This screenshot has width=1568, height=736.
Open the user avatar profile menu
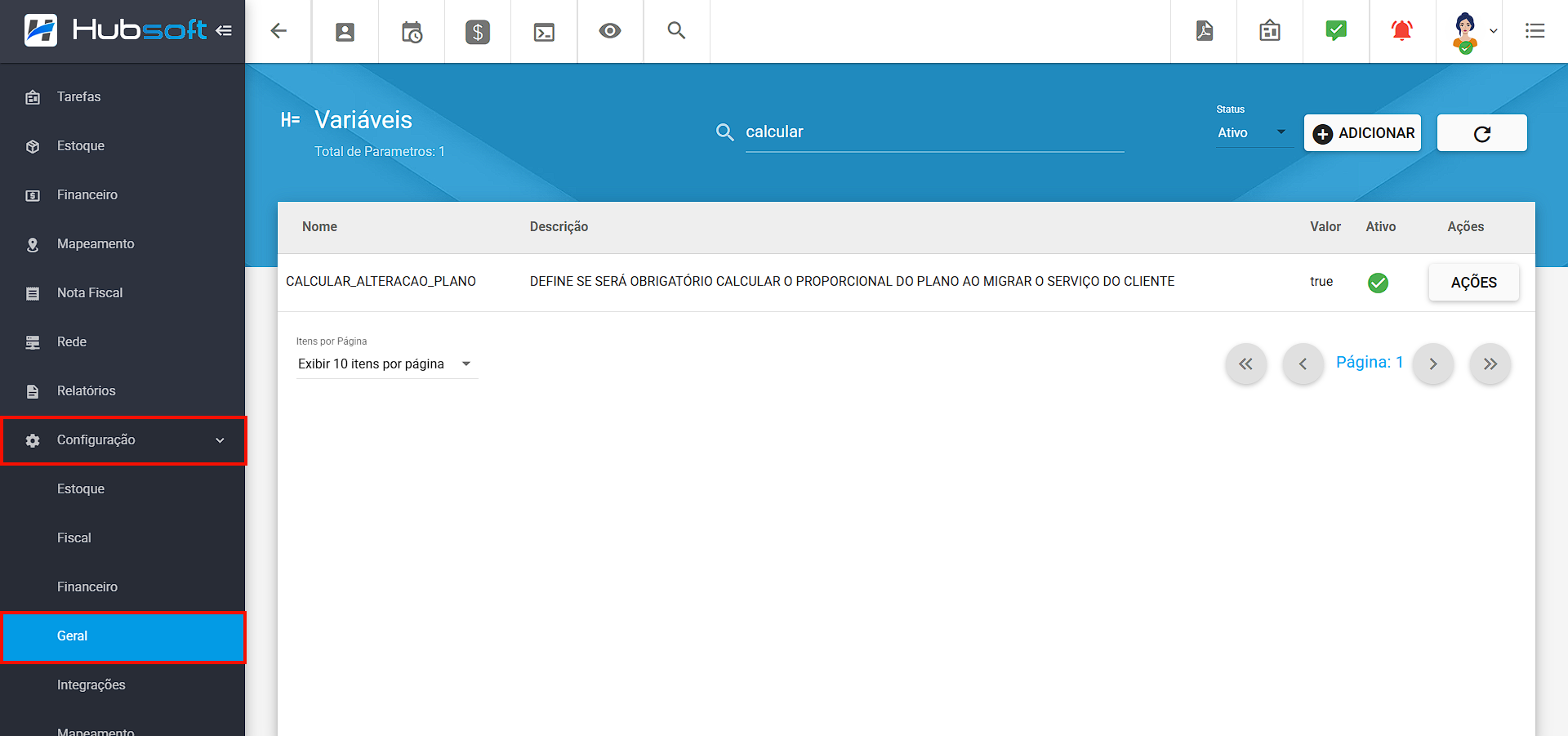click(1466, 33)
